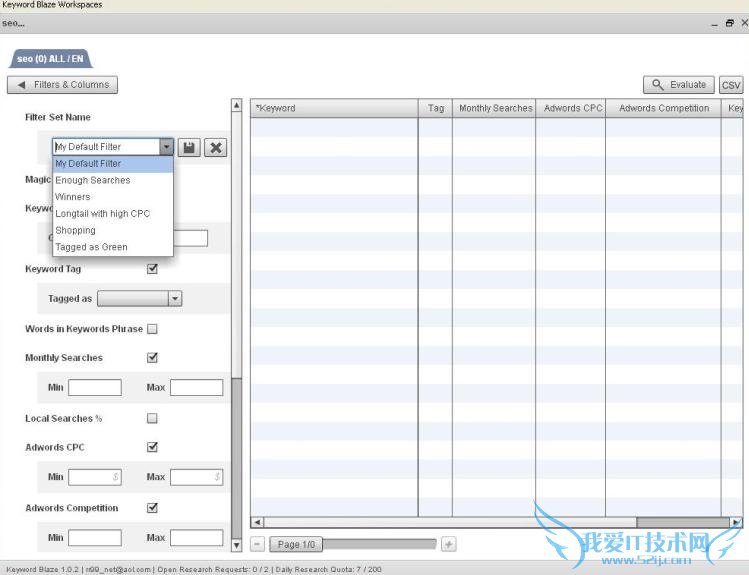
Task: Minimize the seo workspace window
Action: (x=715, y=24)
